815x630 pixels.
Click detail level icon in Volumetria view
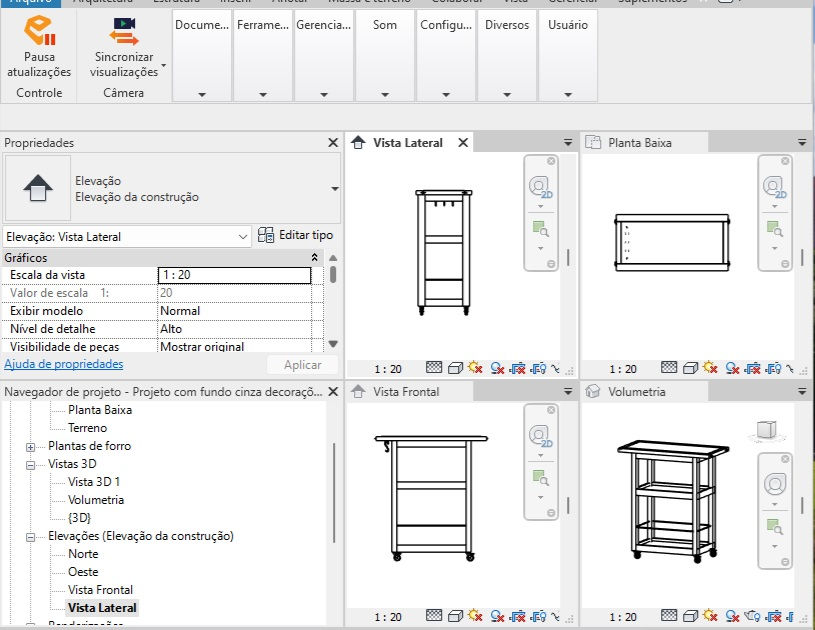click(669, 615)
